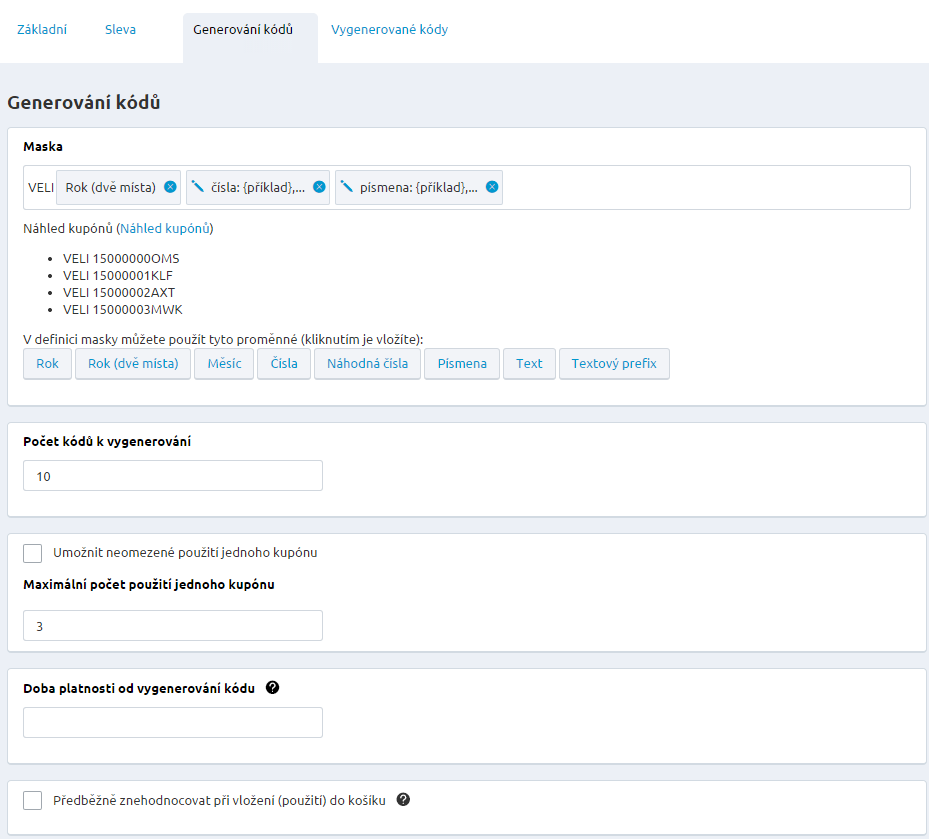Focus the 'Maximální počet použití' input field
929x839 pixels.
[x=173, y=626]
